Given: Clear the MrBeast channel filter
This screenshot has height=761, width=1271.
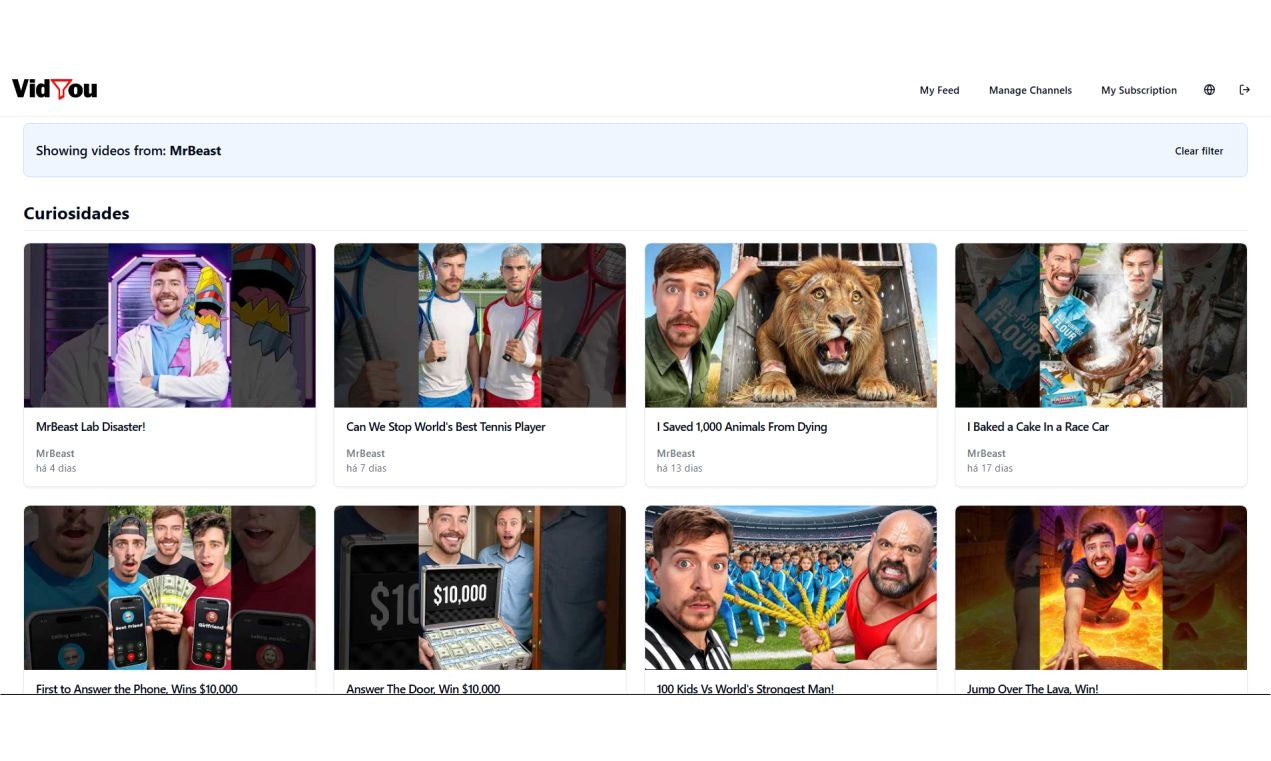Looking at the screenshot, I should pos(1198,150).
